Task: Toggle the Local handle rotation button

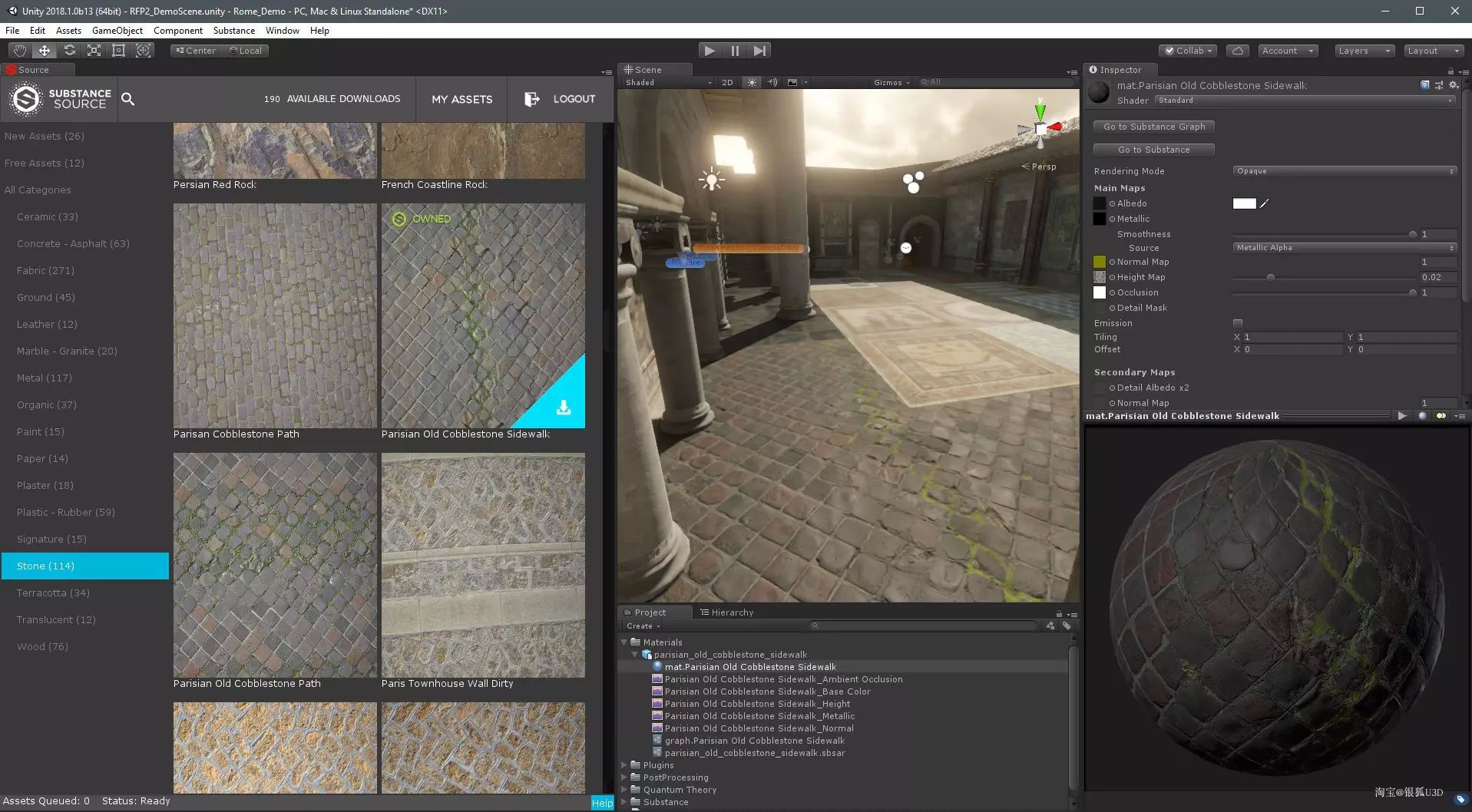Action: (245, 51)
